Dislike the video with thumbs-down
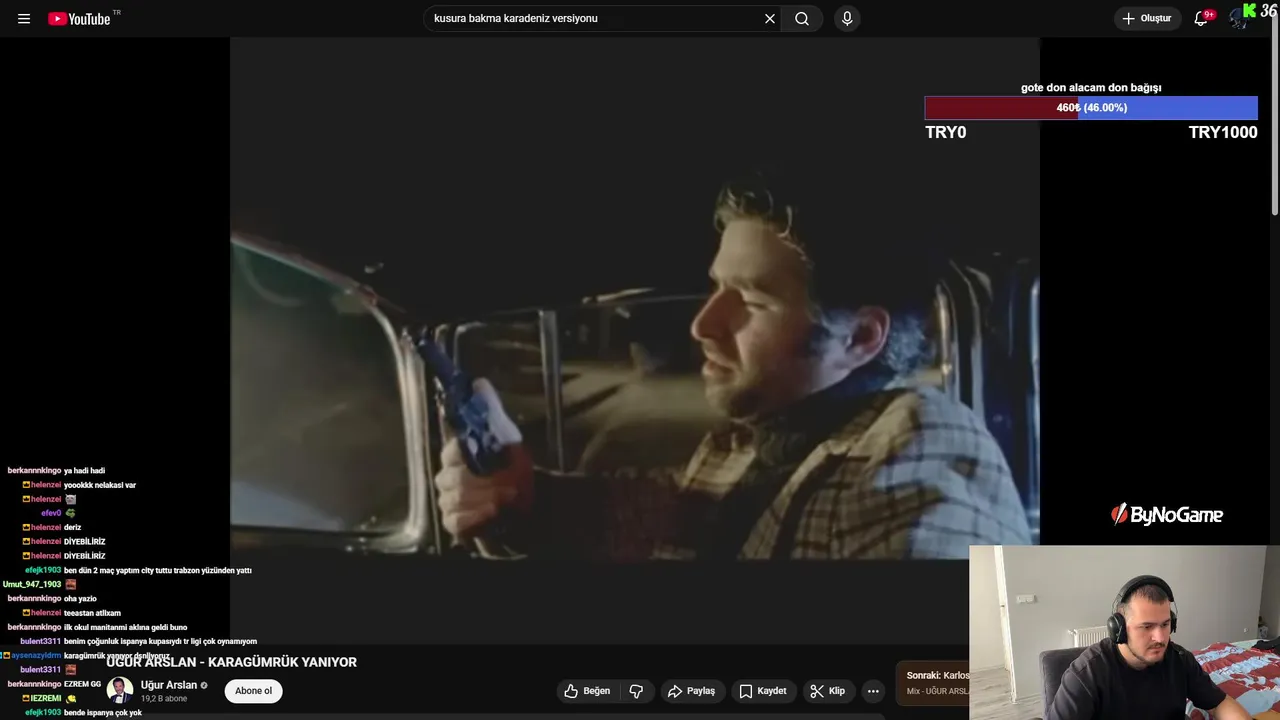This screenshot has width=1280, height=720. coord(636,691)
